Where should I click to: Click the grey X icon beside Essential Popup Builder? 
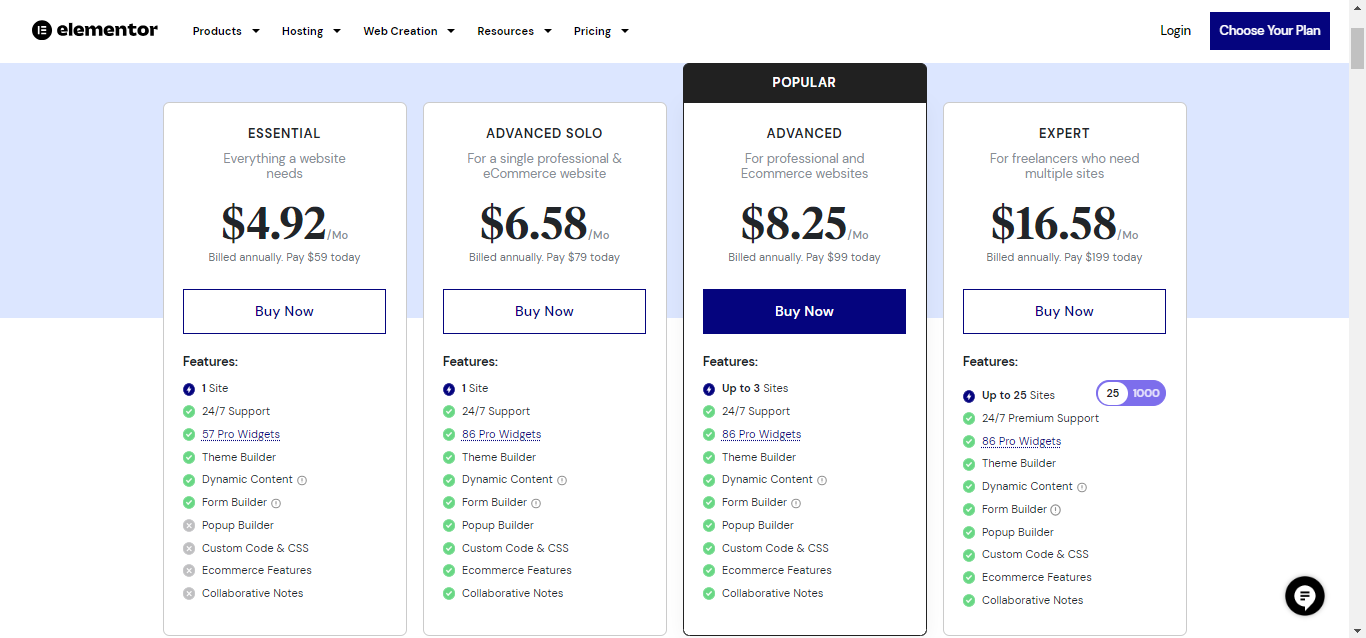(x=189, y=525)
